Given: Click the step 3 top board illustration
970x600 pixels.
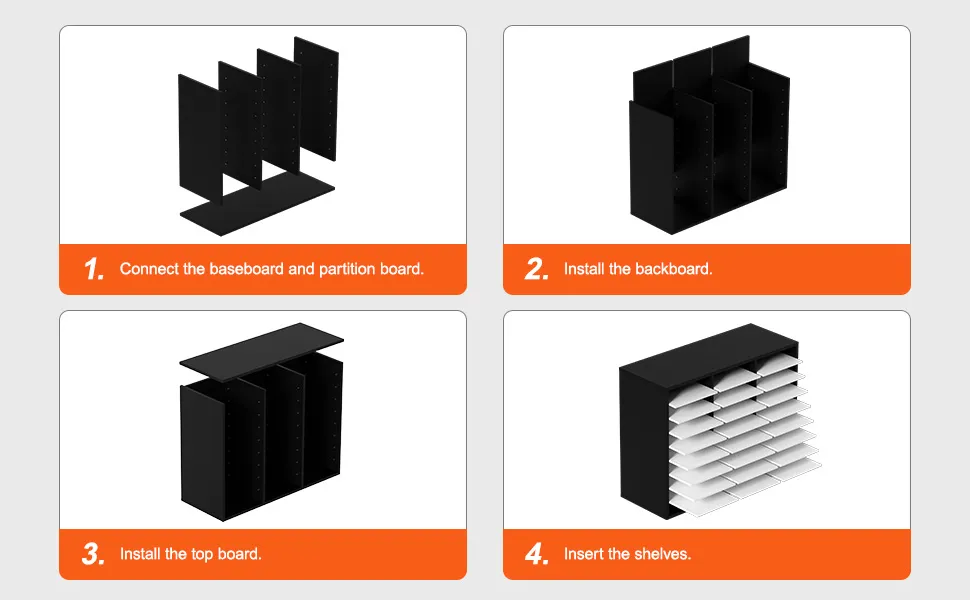Looking at the screenshot, I should [262, 422].
